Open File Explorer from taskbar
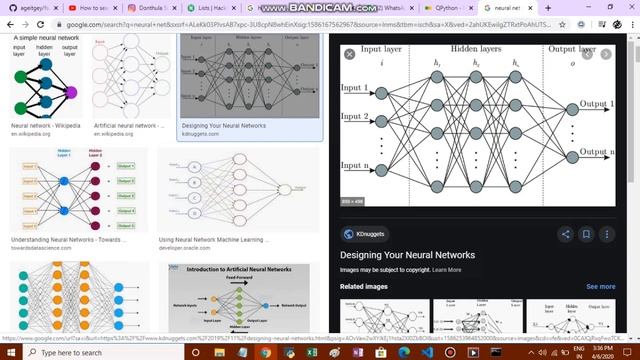 pos(219,352)
